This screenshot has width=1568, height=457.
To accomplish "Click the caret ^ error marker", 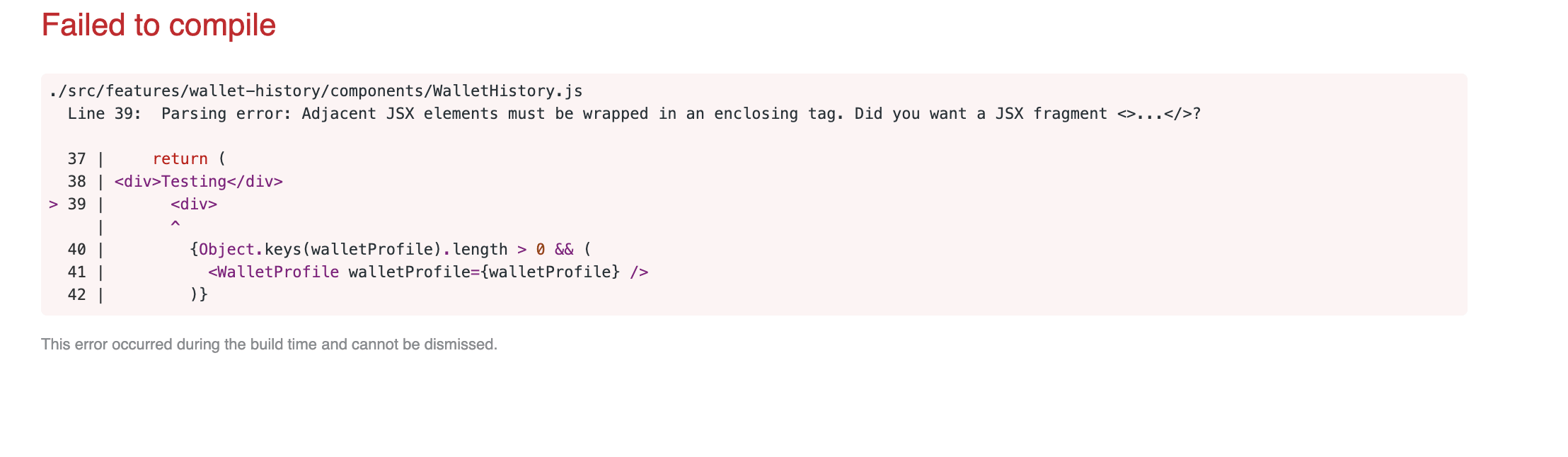I will coord(175,225).
